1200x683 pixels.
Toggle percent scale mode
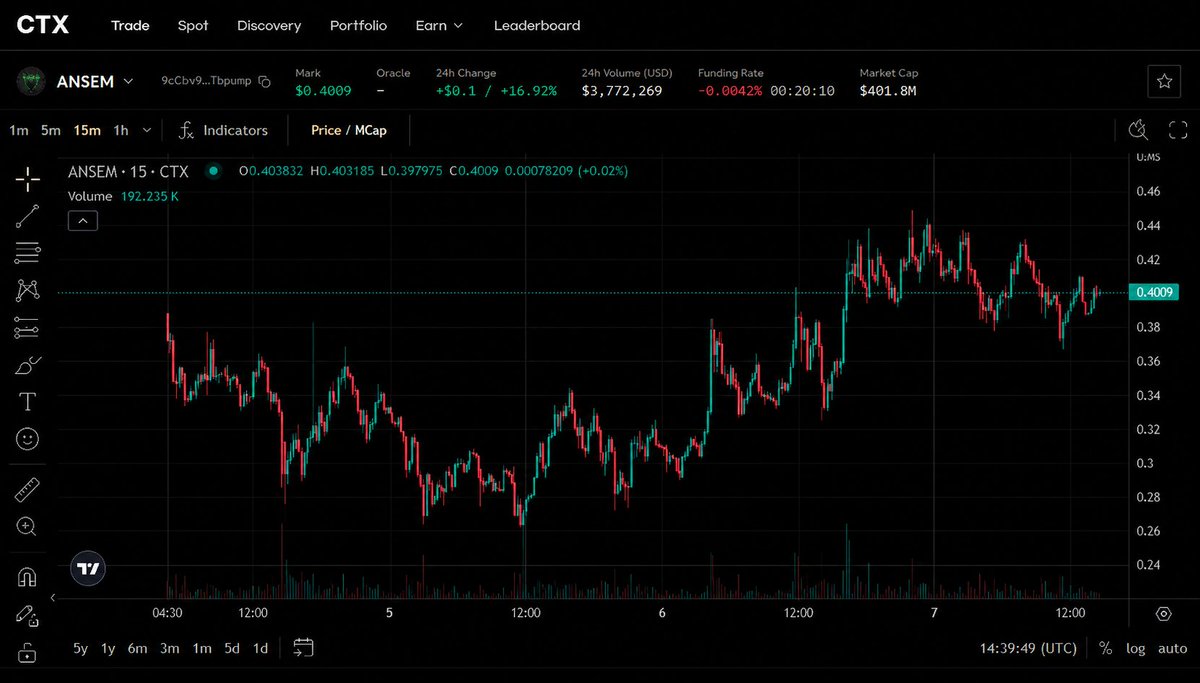coord(1105,648)
